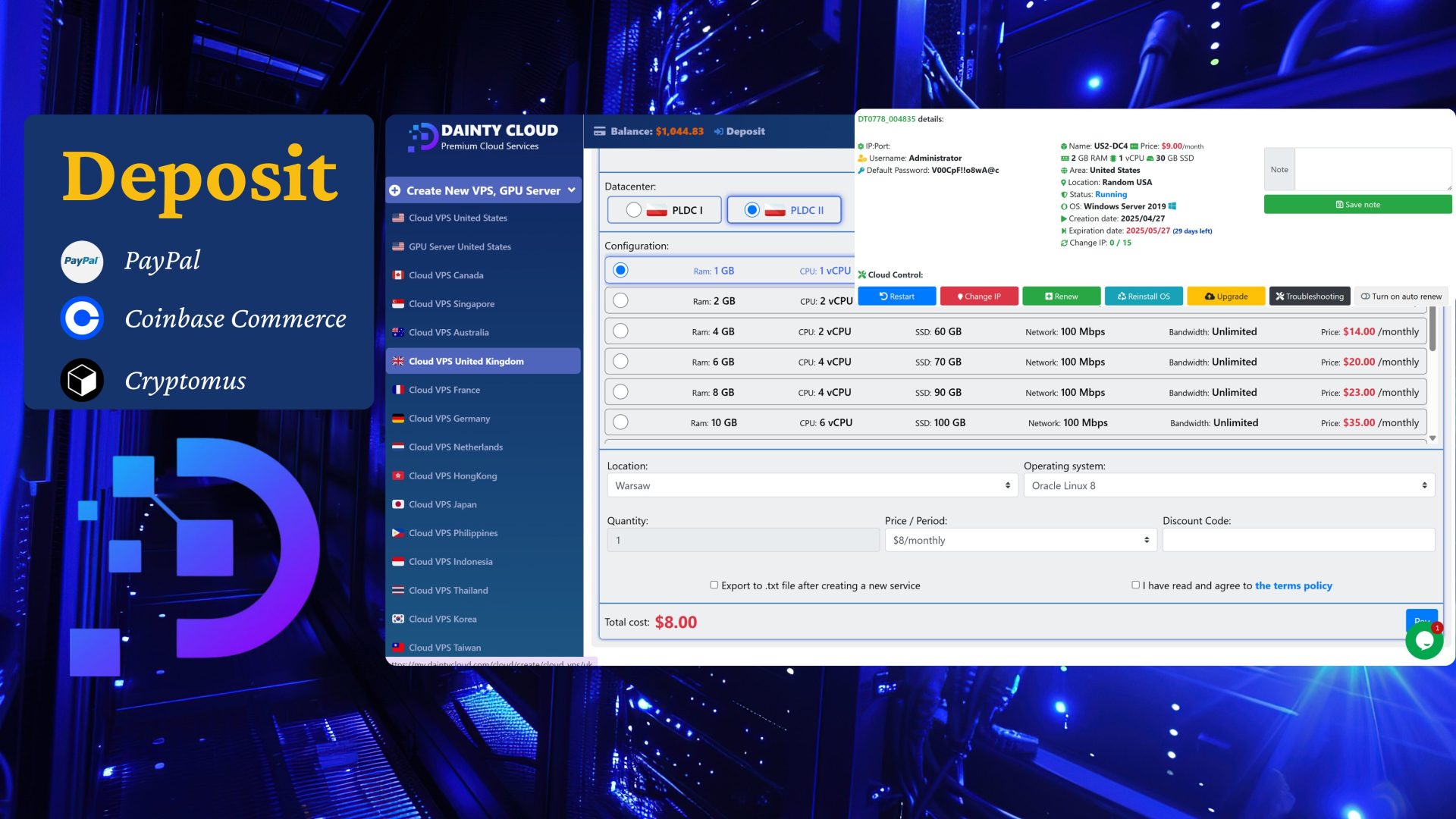Click the United States flag next to Cloud VPS United States
The image size is (1456, 819).
click(x=398, y=218)
